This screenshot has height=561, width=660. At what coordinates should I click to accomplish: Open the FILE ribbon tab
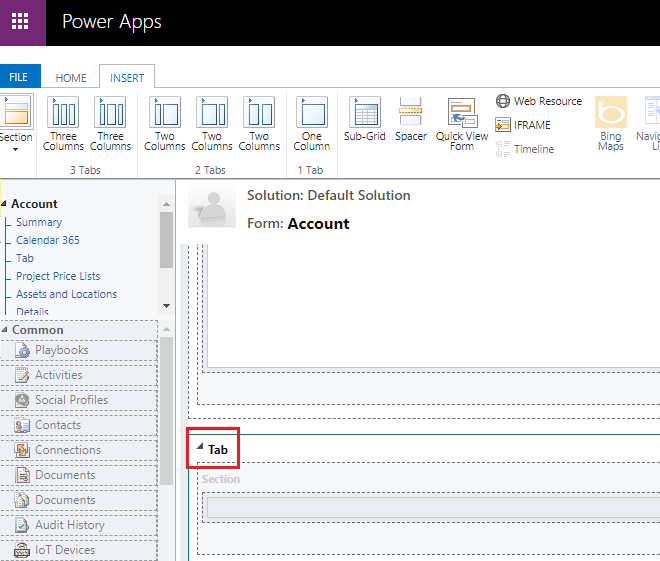[x=19, y=77]
